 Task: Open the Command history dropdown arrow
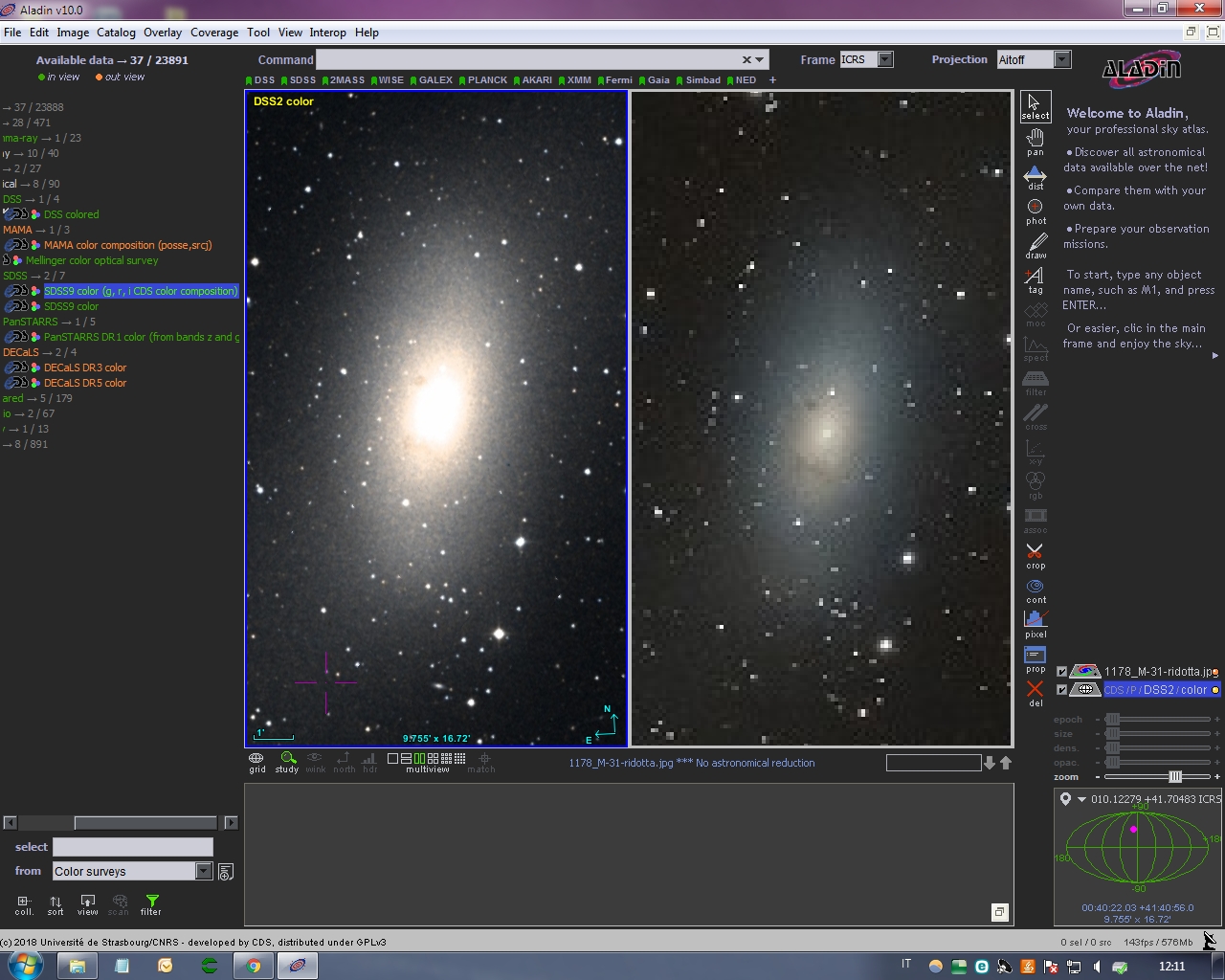760,59
